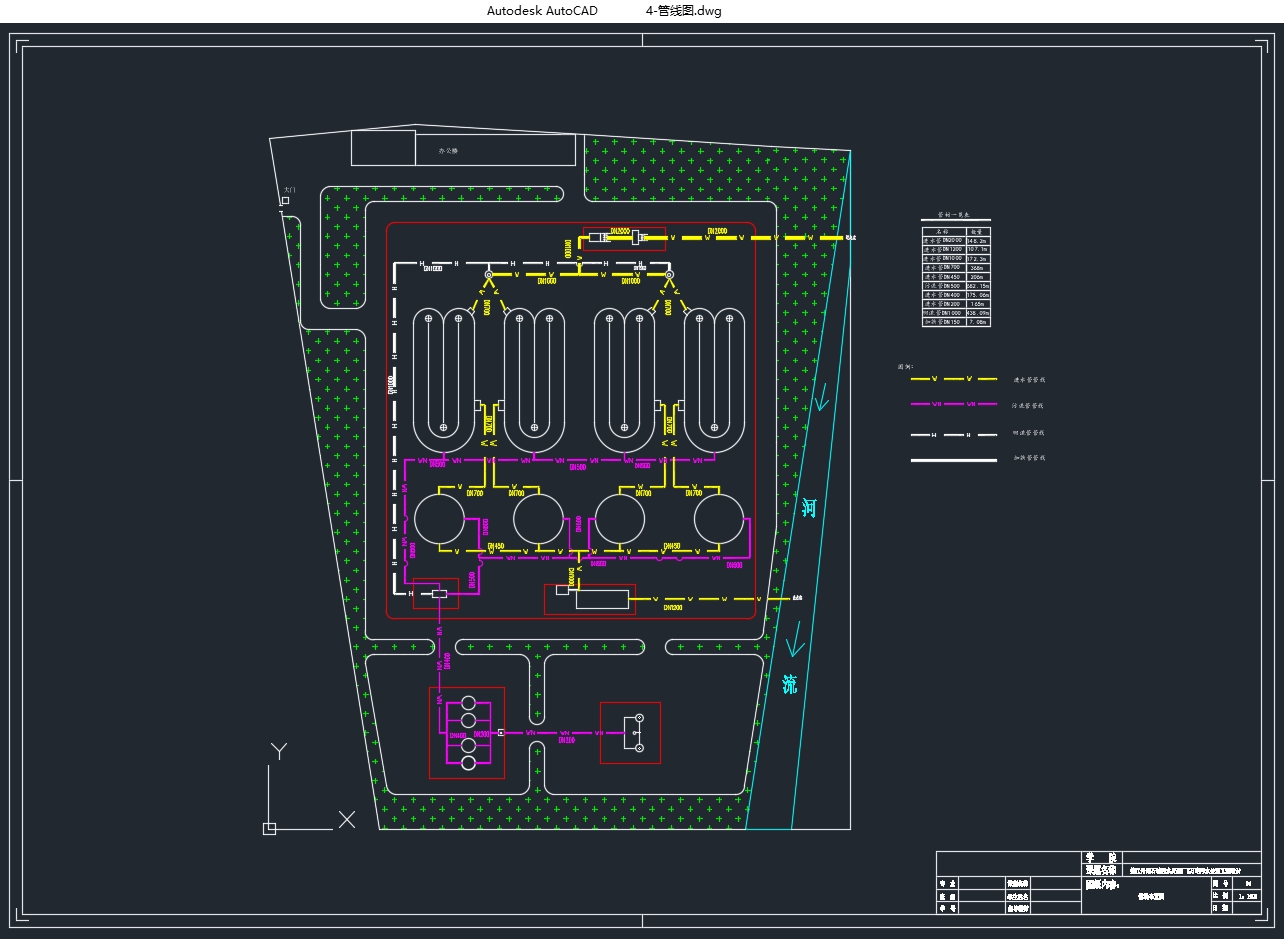Click the UCS origin square marker

[x=269, y=828]
